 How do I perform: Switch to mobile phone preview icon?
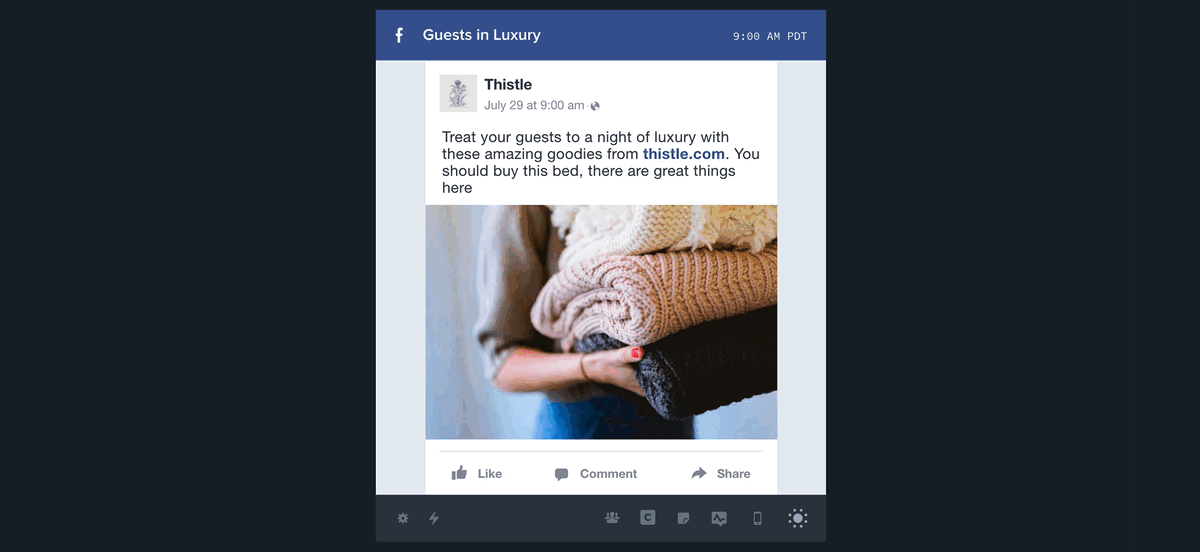tap(757, 518)
